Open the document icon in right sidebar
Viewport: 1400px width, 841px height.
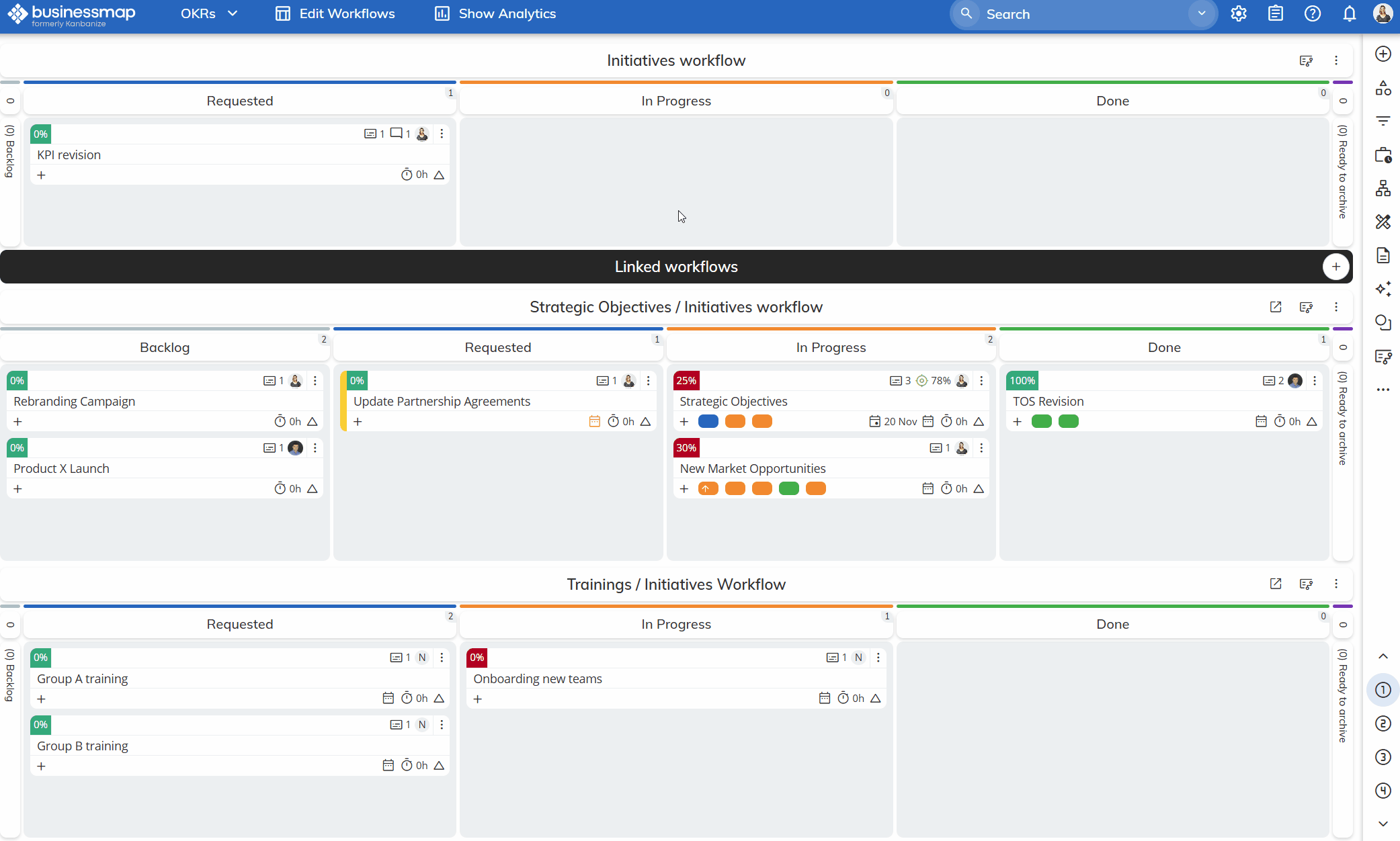pos(1383,255)
